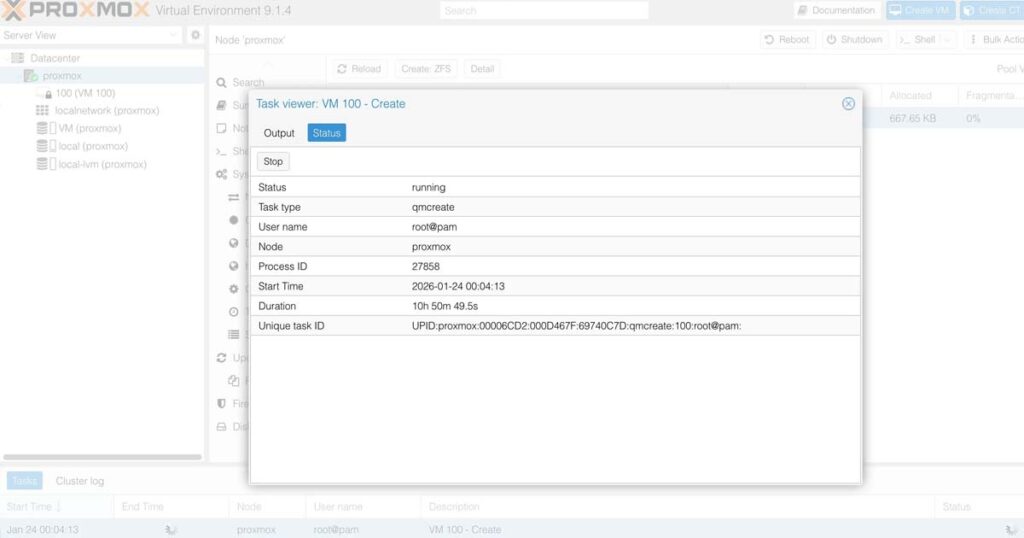Select localnetwork (proxmox) in the tree
Viewport: 1024px width, 538px height.
(x=107, y=111)
